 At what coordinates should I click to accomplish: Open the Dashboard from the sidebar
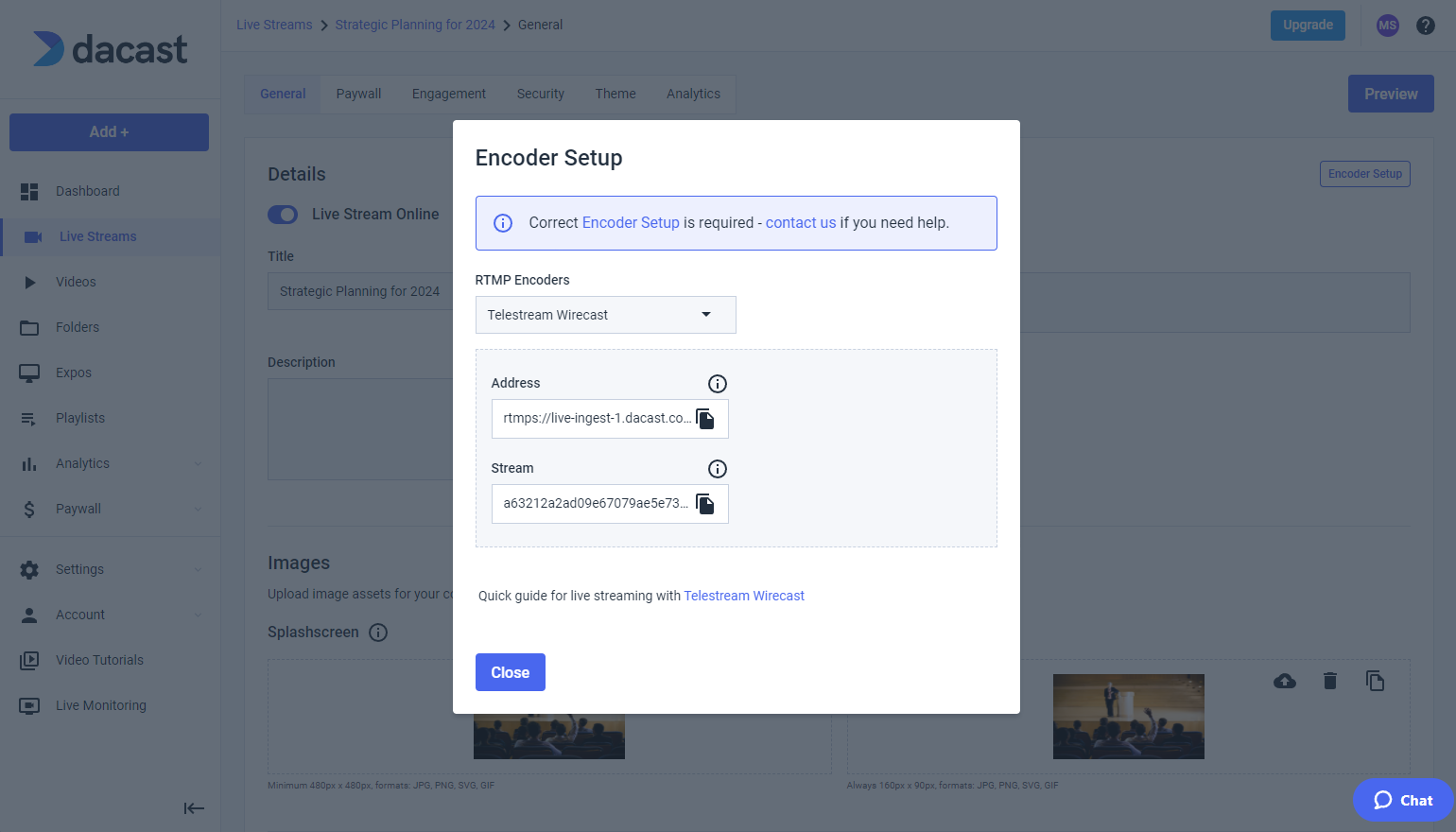click(88, 191)
